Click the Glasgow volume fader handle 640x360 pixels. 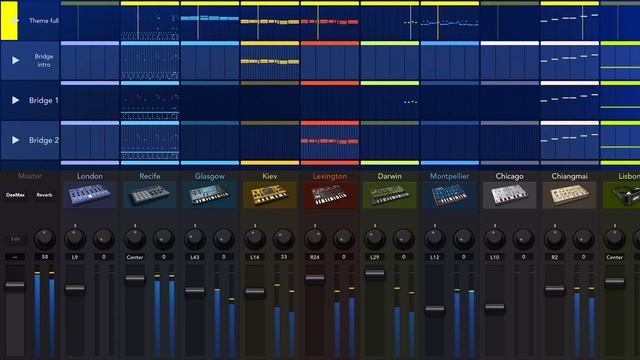(195, 291)
